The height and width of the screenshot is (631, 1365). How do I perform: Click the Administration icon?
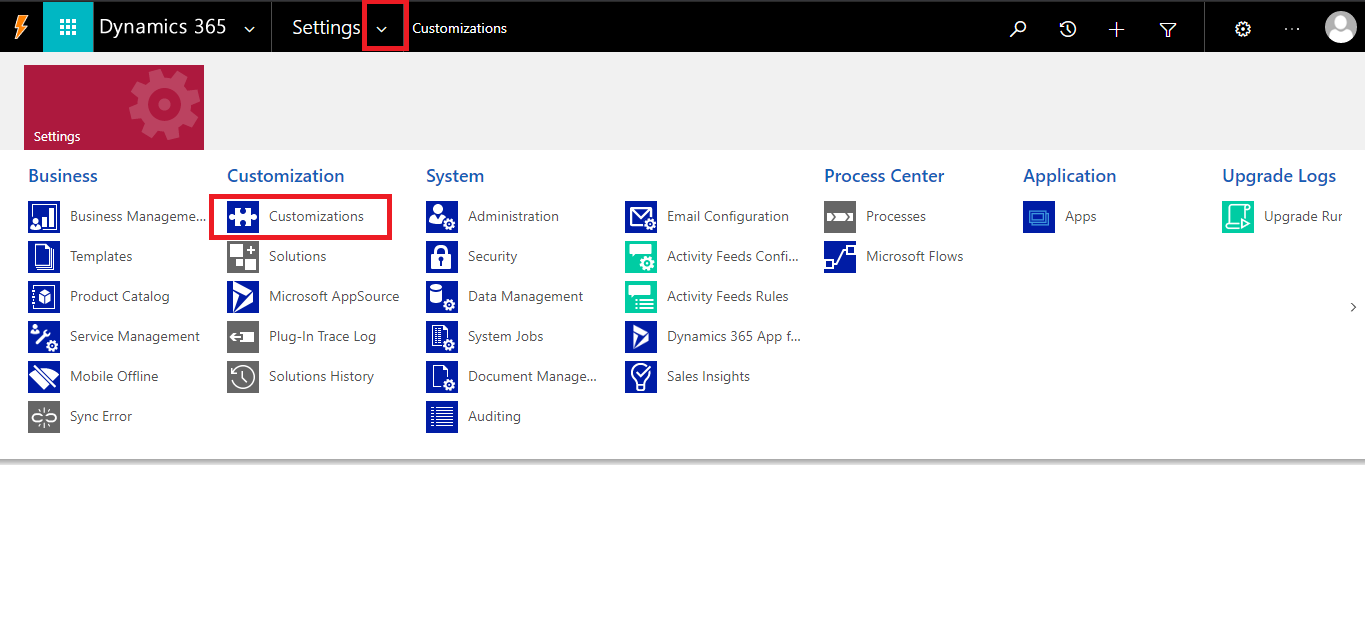click(442, 216)
